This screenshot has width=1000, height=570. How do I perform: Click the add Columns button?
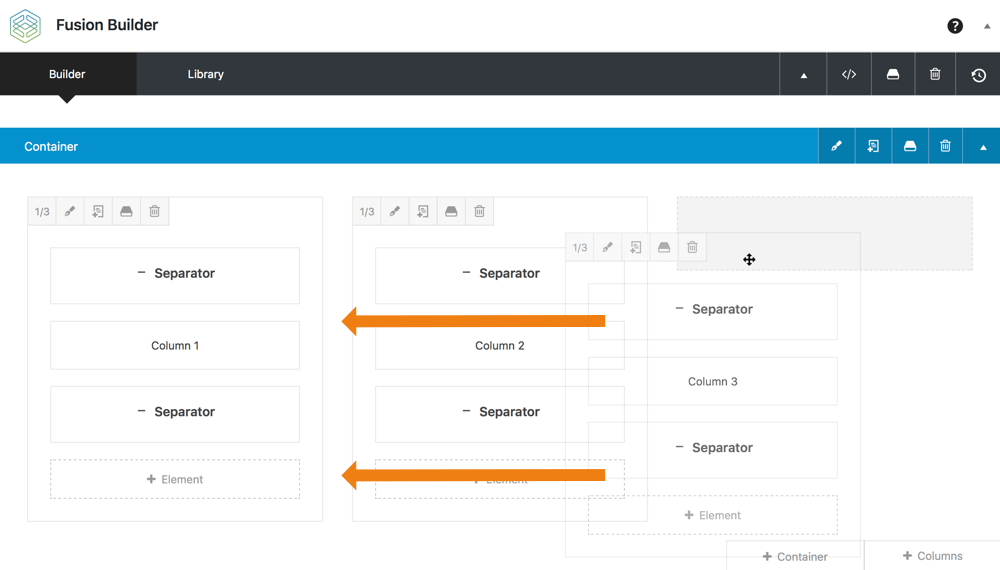(932, 556)
